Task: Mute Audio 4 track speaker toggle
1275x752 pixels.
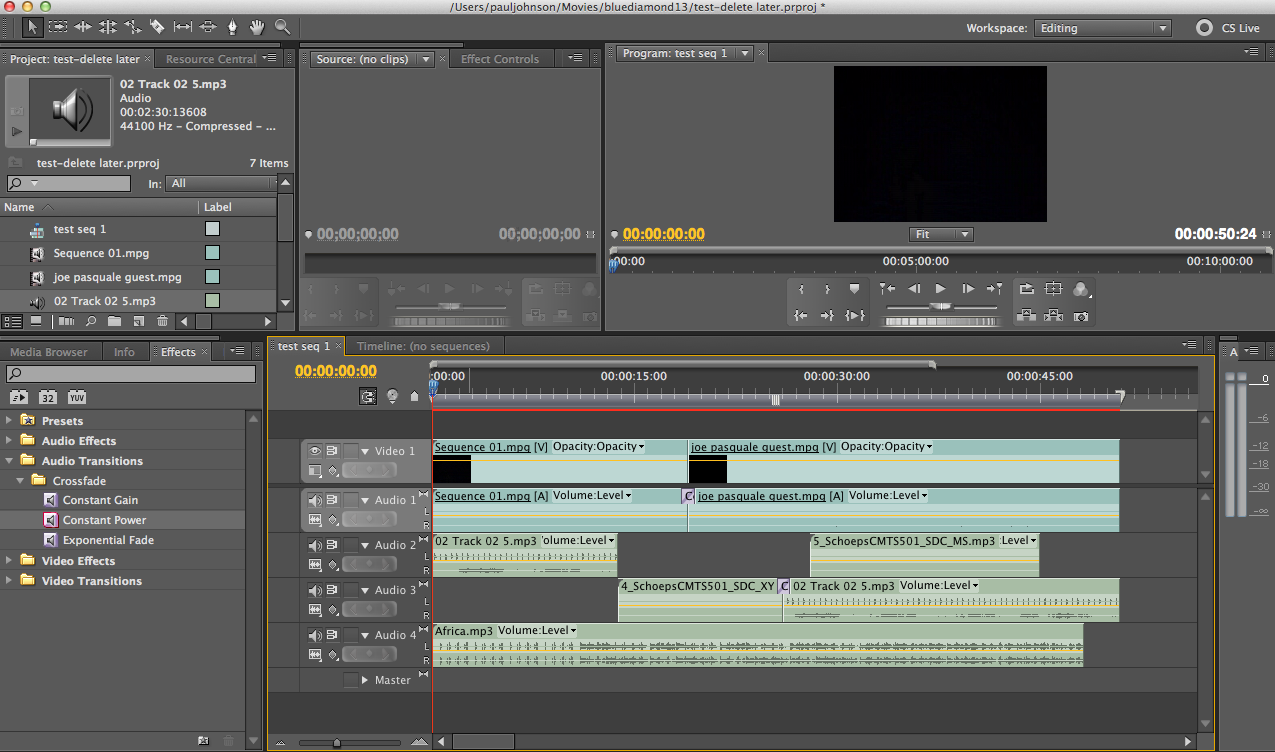Action: click(315, 635)
